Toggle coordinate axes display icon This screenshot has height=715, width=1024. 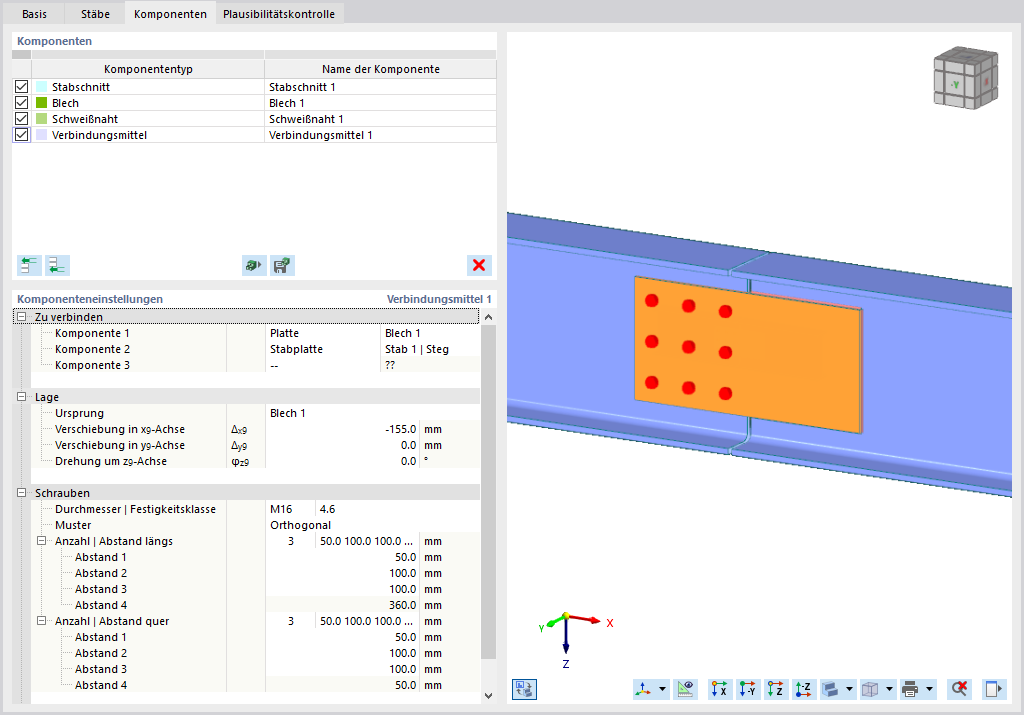pyautogui.click(x=644, y=689)
